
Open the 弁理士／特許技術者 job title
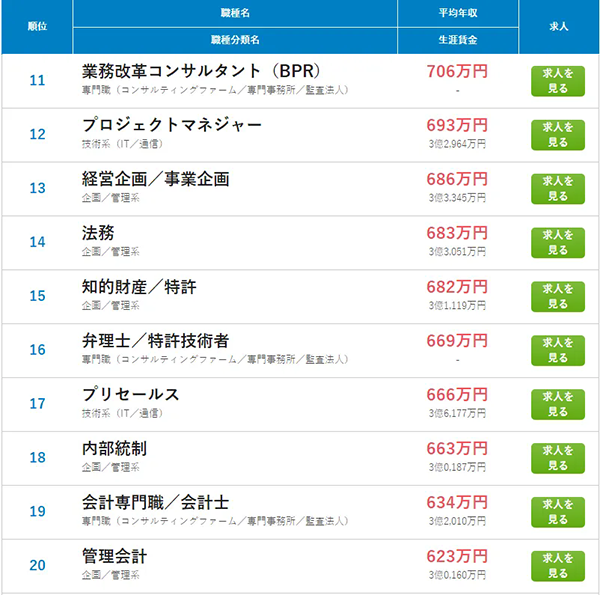155,341
